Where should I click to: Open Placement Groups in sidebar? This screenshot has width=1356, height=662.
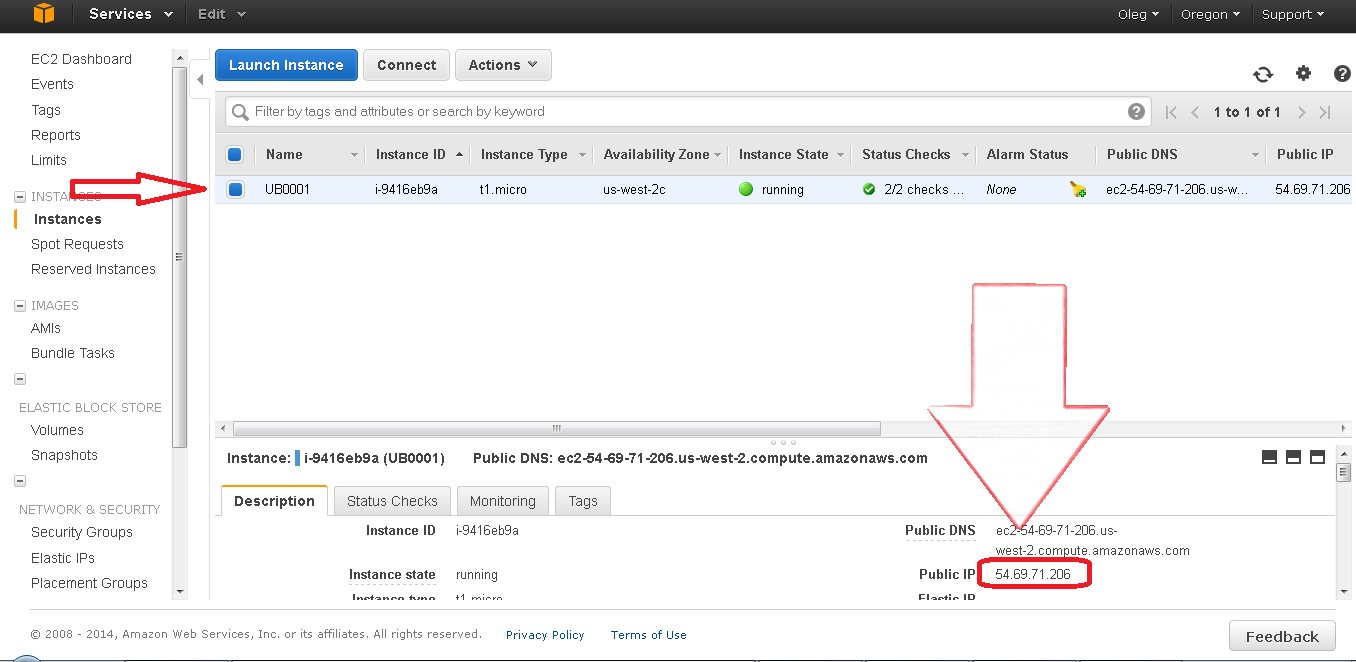[x=89, y=583]
